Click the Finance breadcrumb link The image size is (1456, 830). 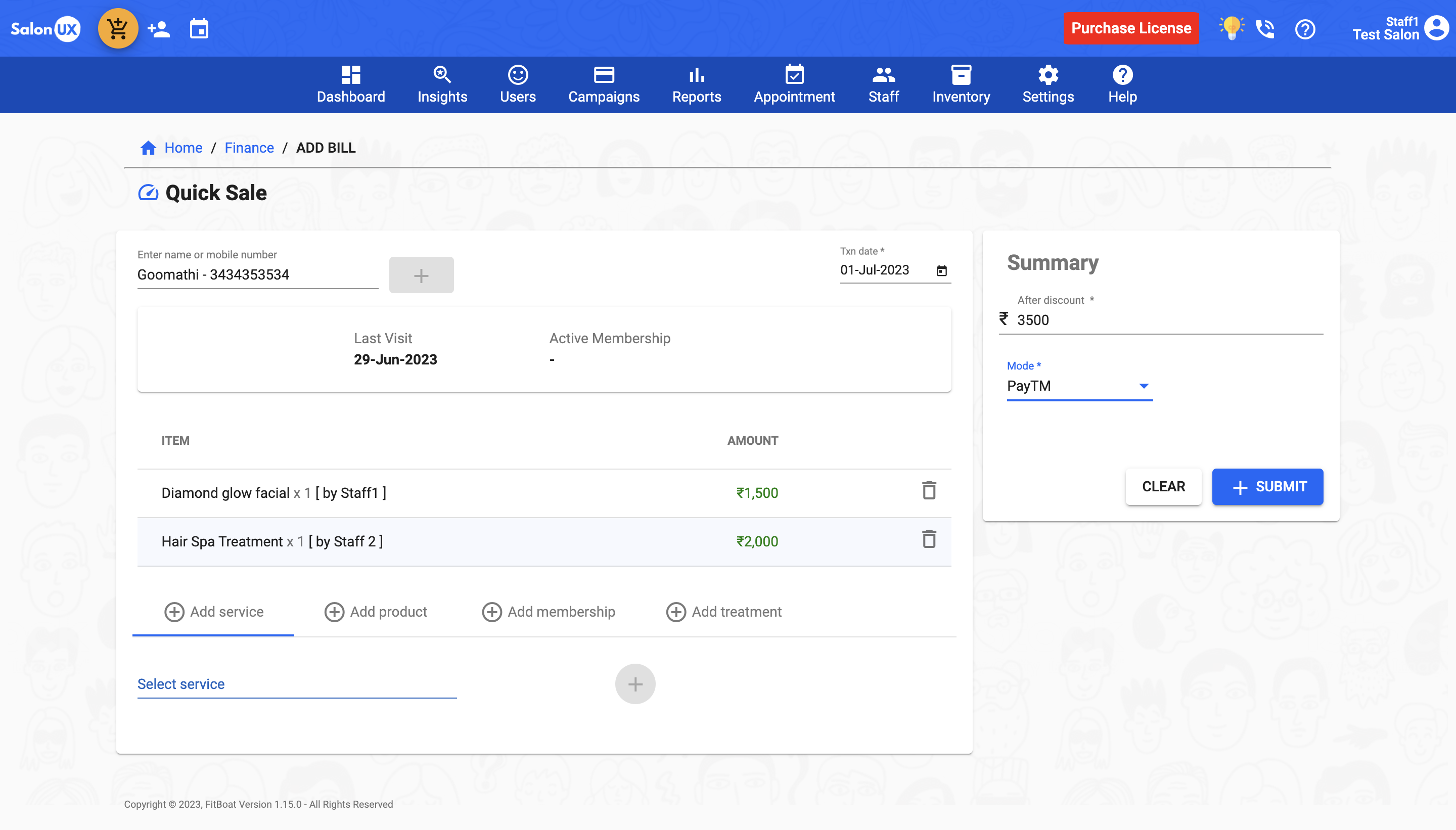[249, 148]
